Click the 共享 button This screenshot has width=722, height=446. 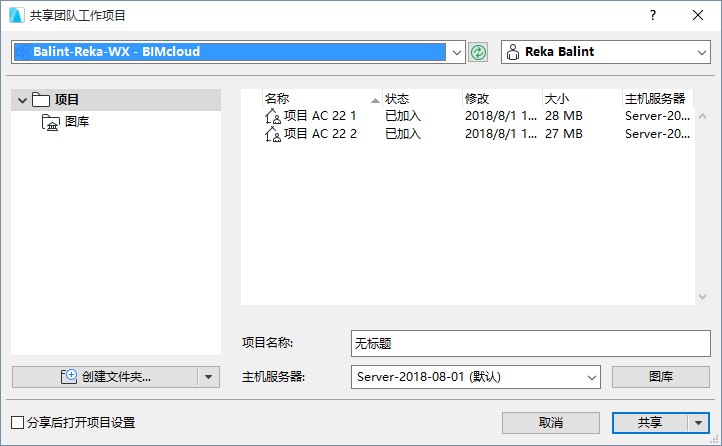(650, 423)
